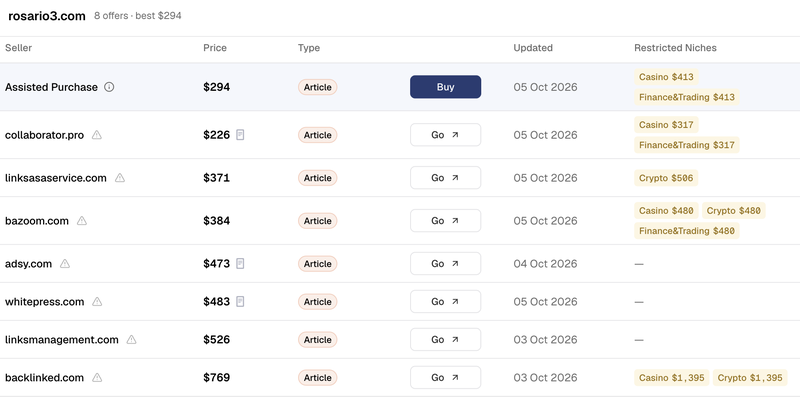Click the warning icon next to adsy.com

(x=65, y=263)
